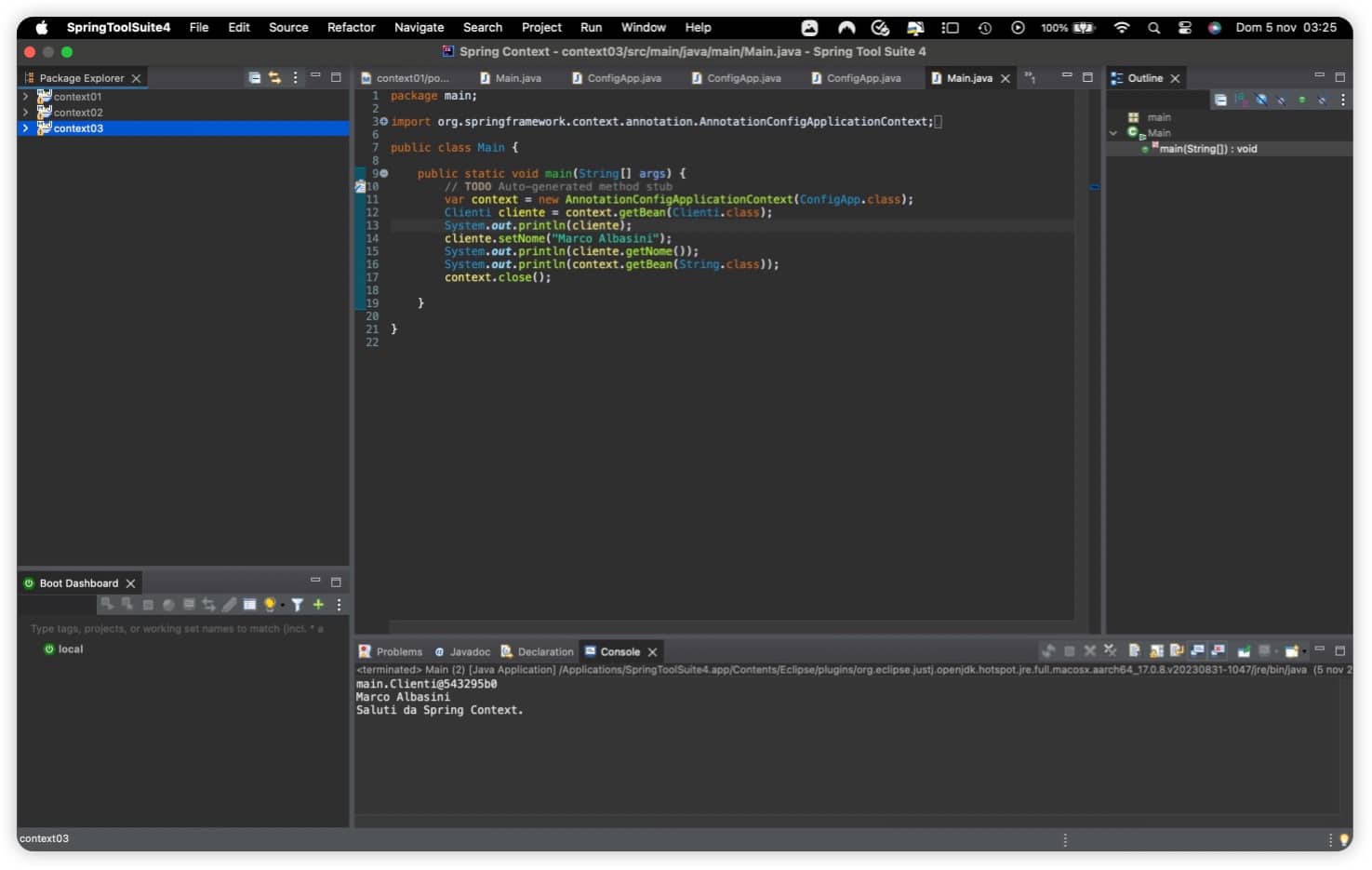This screenshot has width=1372, height=870.
Task: Open the Run menu
Action: click(x=591, y=27)
